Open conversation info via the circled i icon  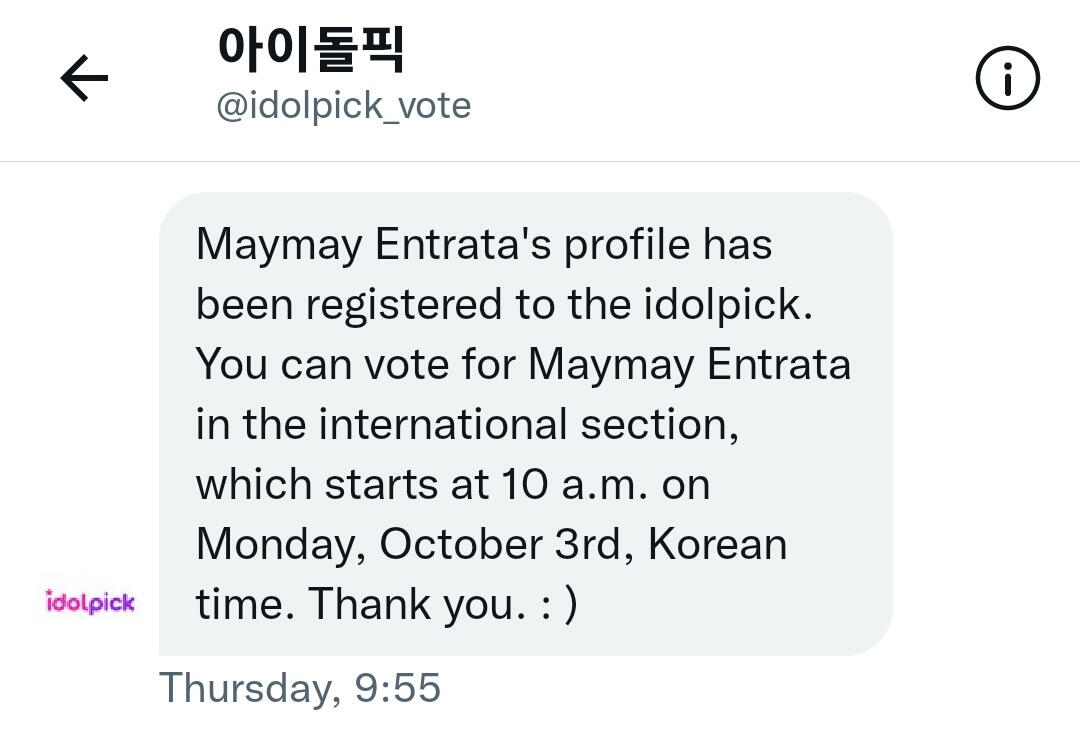click(1007, 79)
